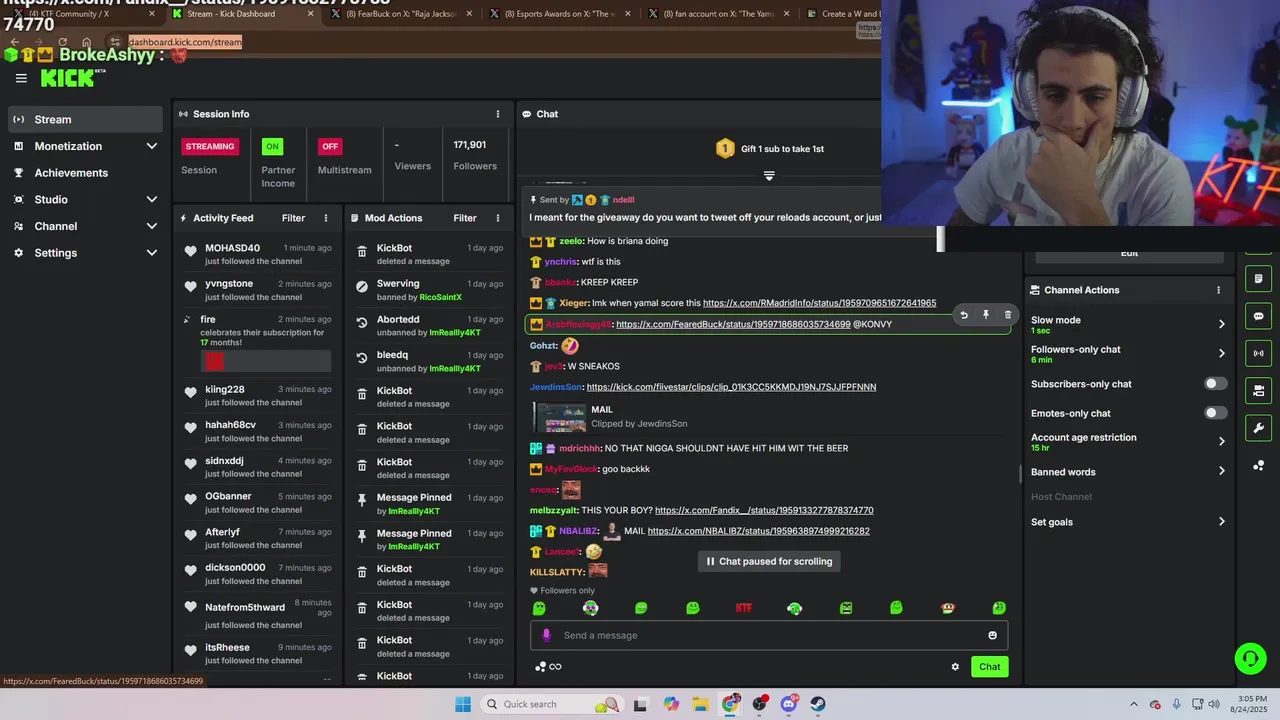The image size is (1280, 720).
Task: Open Mod Actions Filter
Action: pyautogui.click(x=465, y=218)
